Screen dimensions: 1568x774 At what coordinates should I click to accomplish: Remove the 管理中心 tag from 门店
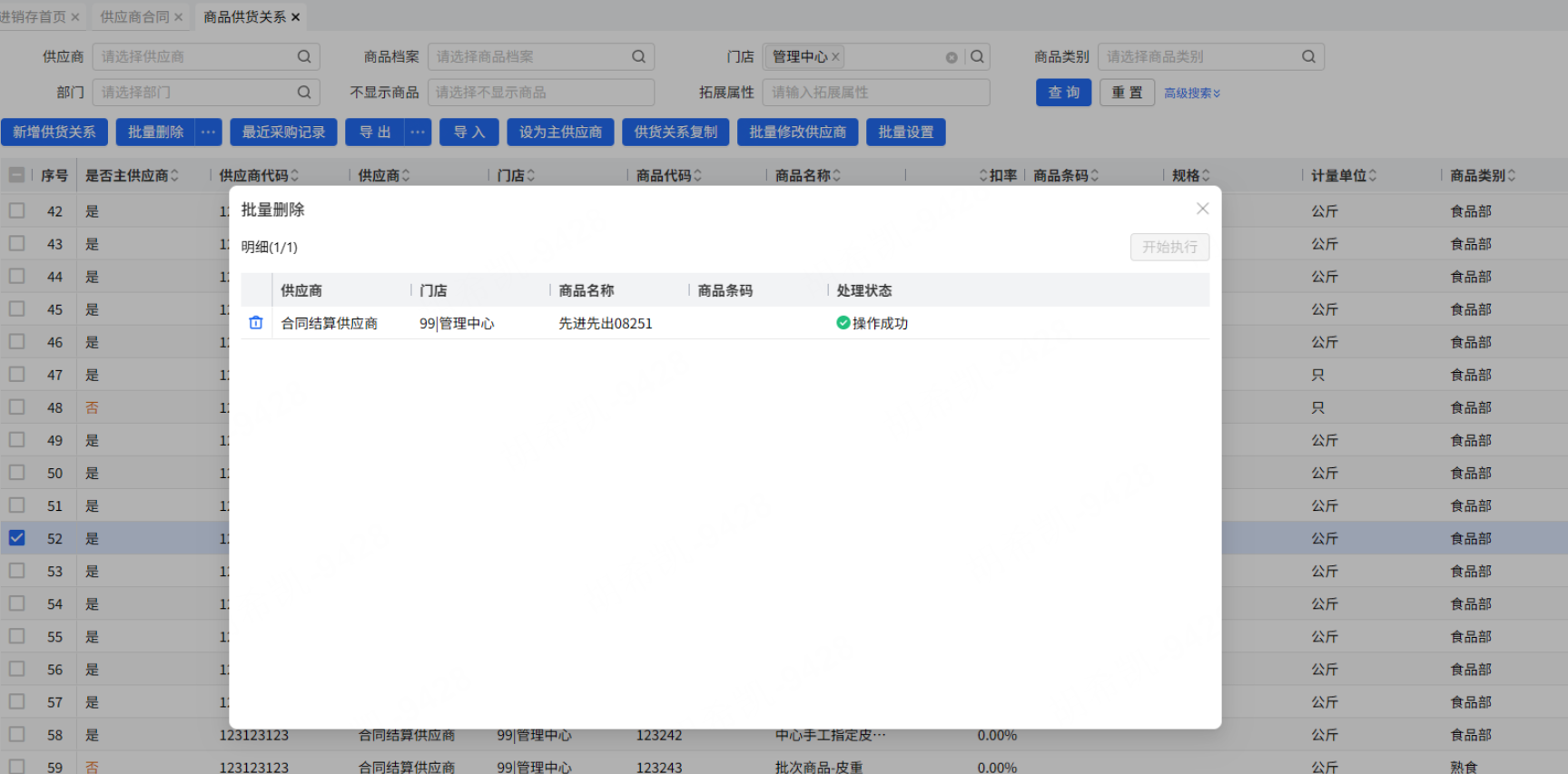(x=835, y=56)
